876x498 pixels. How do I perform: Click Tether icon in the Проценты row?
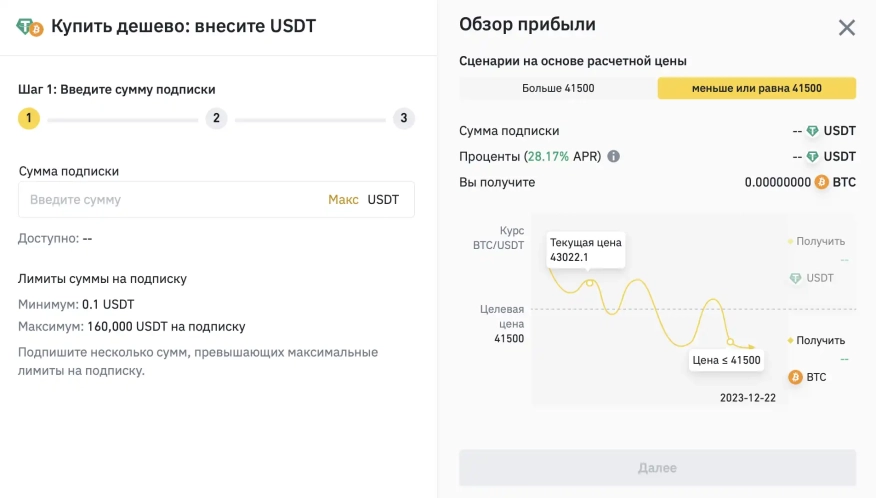tap(812, 157)
